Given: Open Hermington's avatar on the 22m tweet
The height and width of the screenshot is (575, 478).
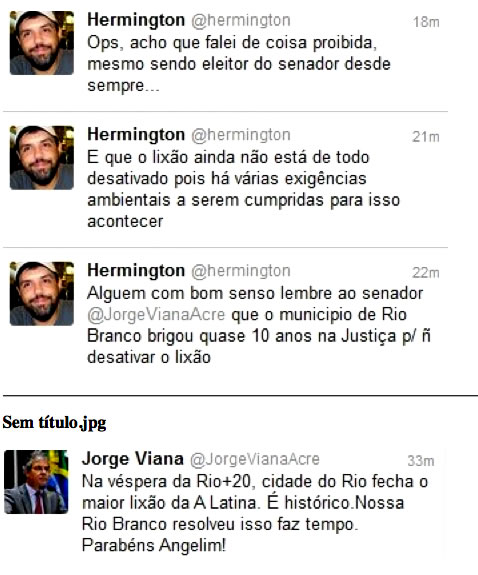Looking at the screenshot, I should 42,294.
